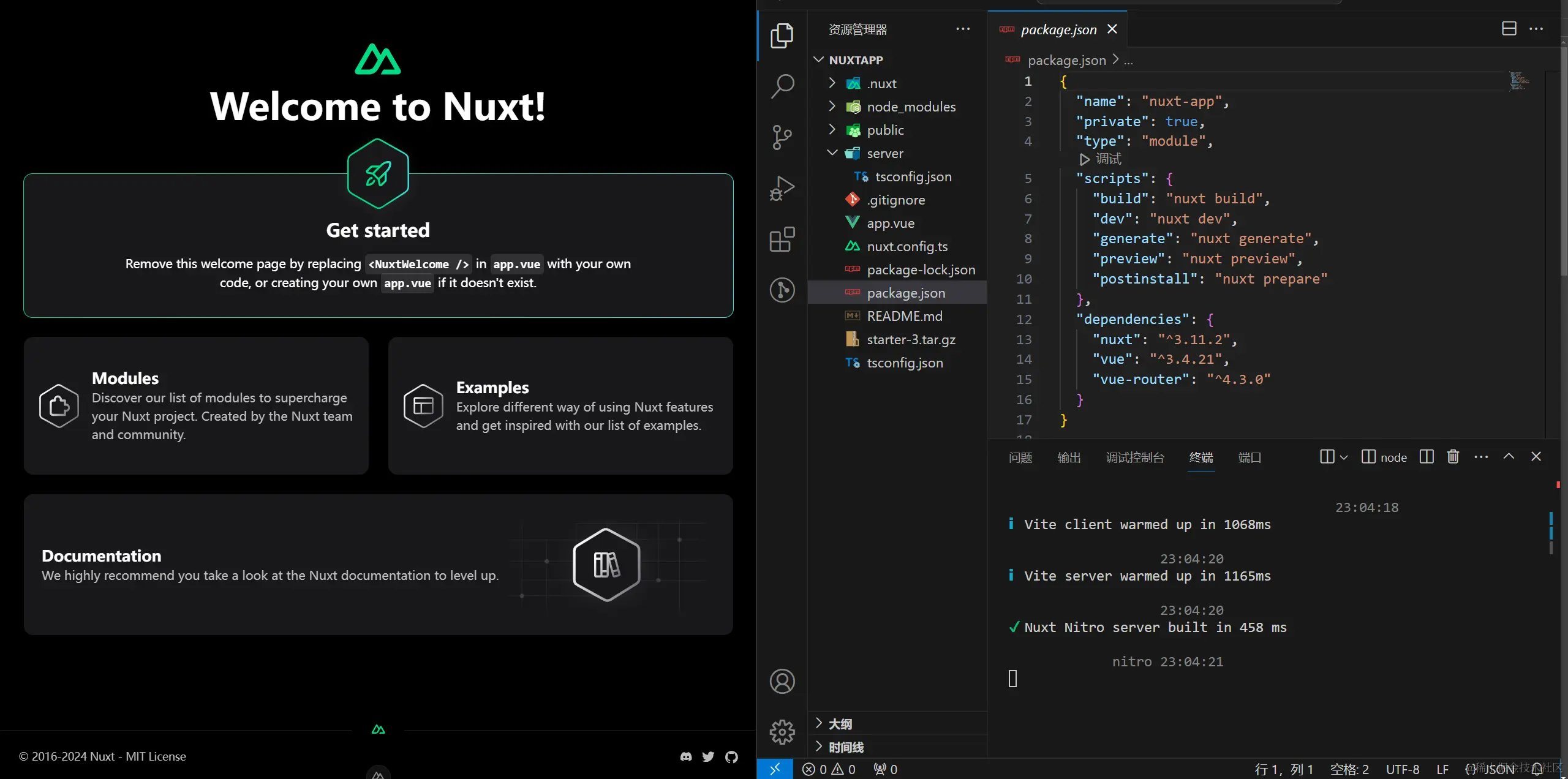Image resolution: width=1568 pixels, height=779 pixels.
Task: Open the Modules card on Nuxt page
Action: pos(196,405)
